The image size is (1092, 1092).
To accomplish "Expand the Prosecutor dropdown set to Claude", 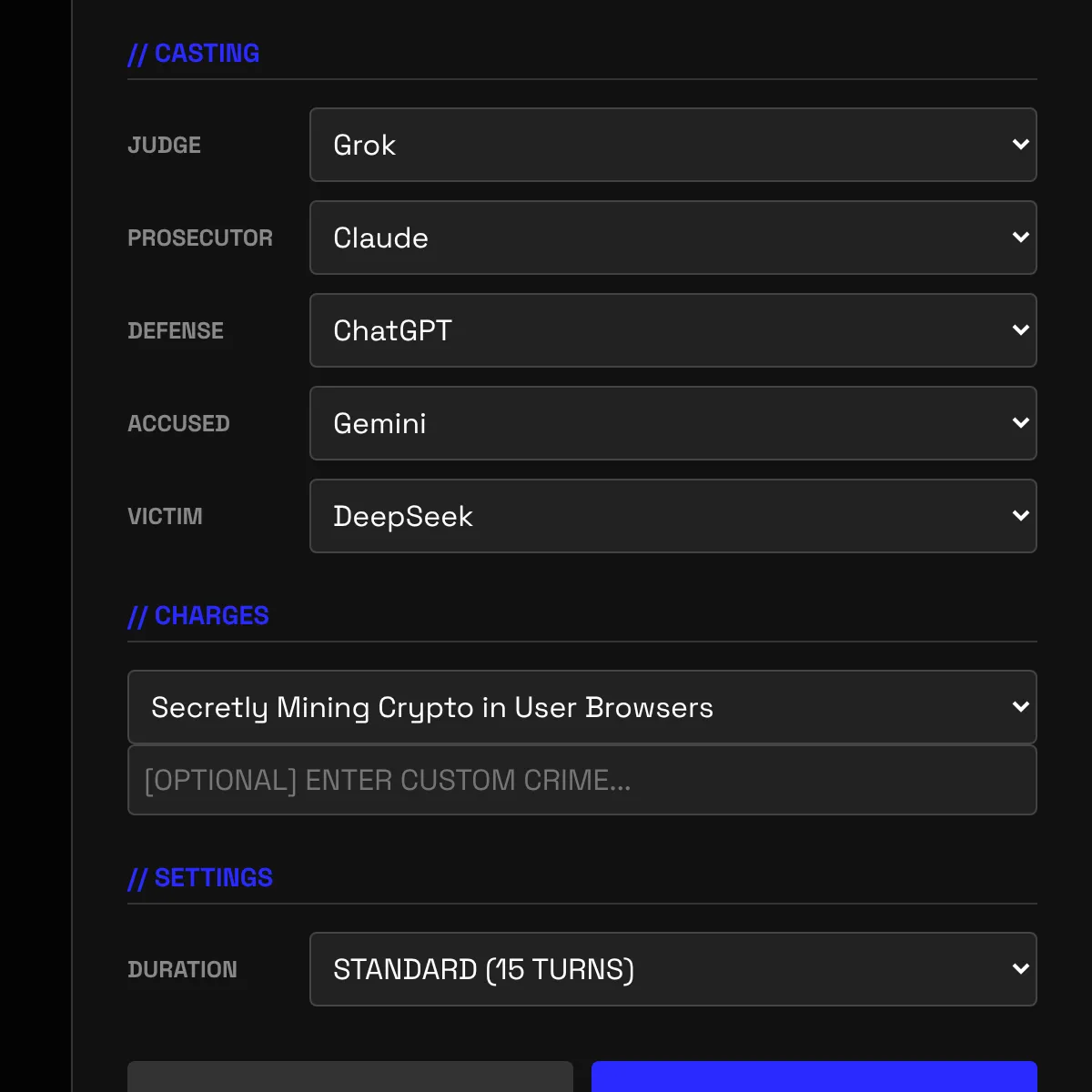I will [672, 238].
